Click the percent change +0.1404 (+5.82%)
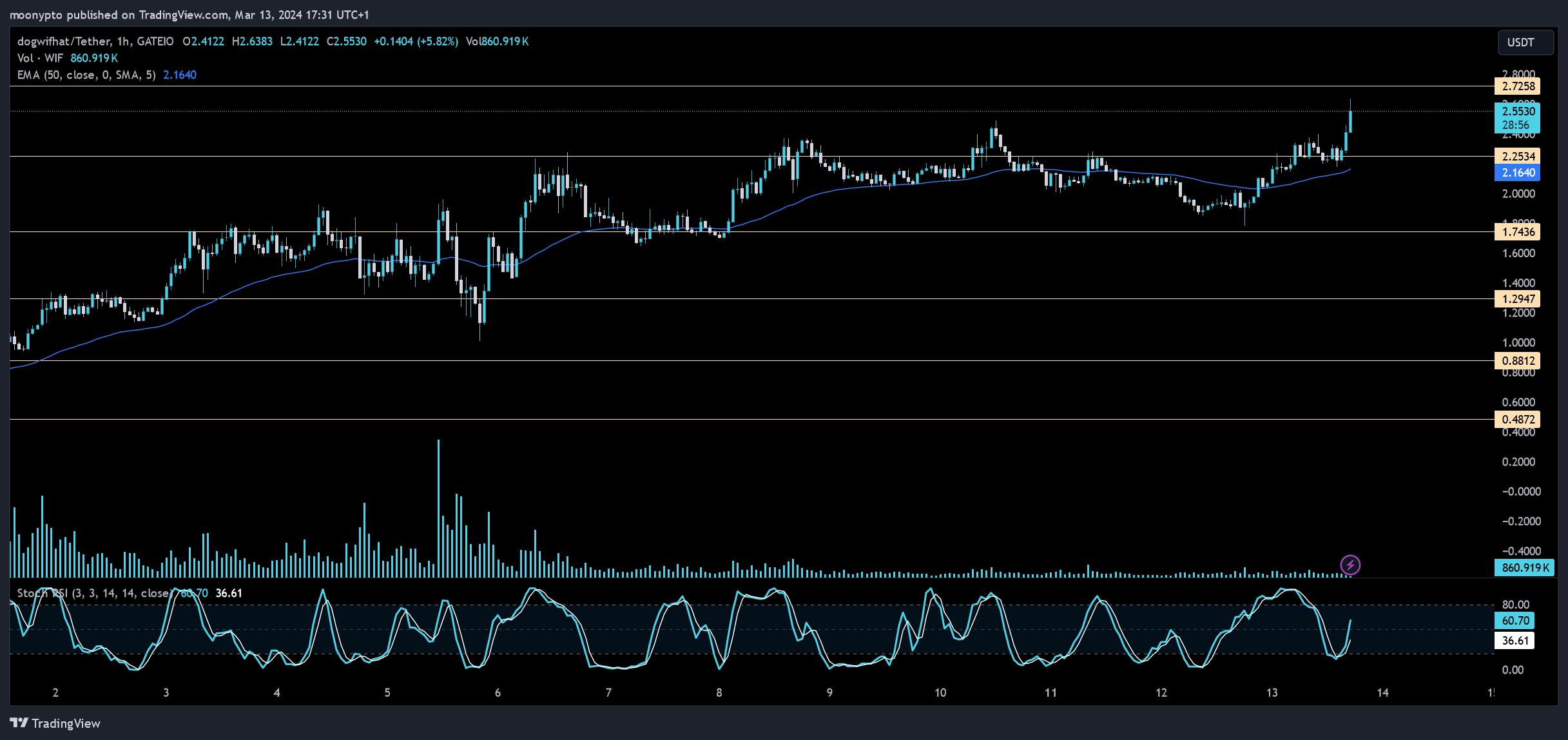The height and width of the screenshot is (740, 1568). point(416,41)
